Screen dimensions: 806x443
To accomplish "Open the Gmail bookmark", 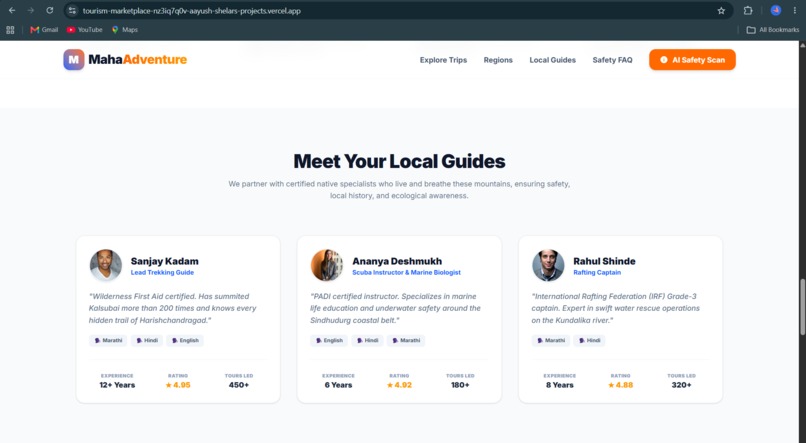I will (x=44, y=30).
